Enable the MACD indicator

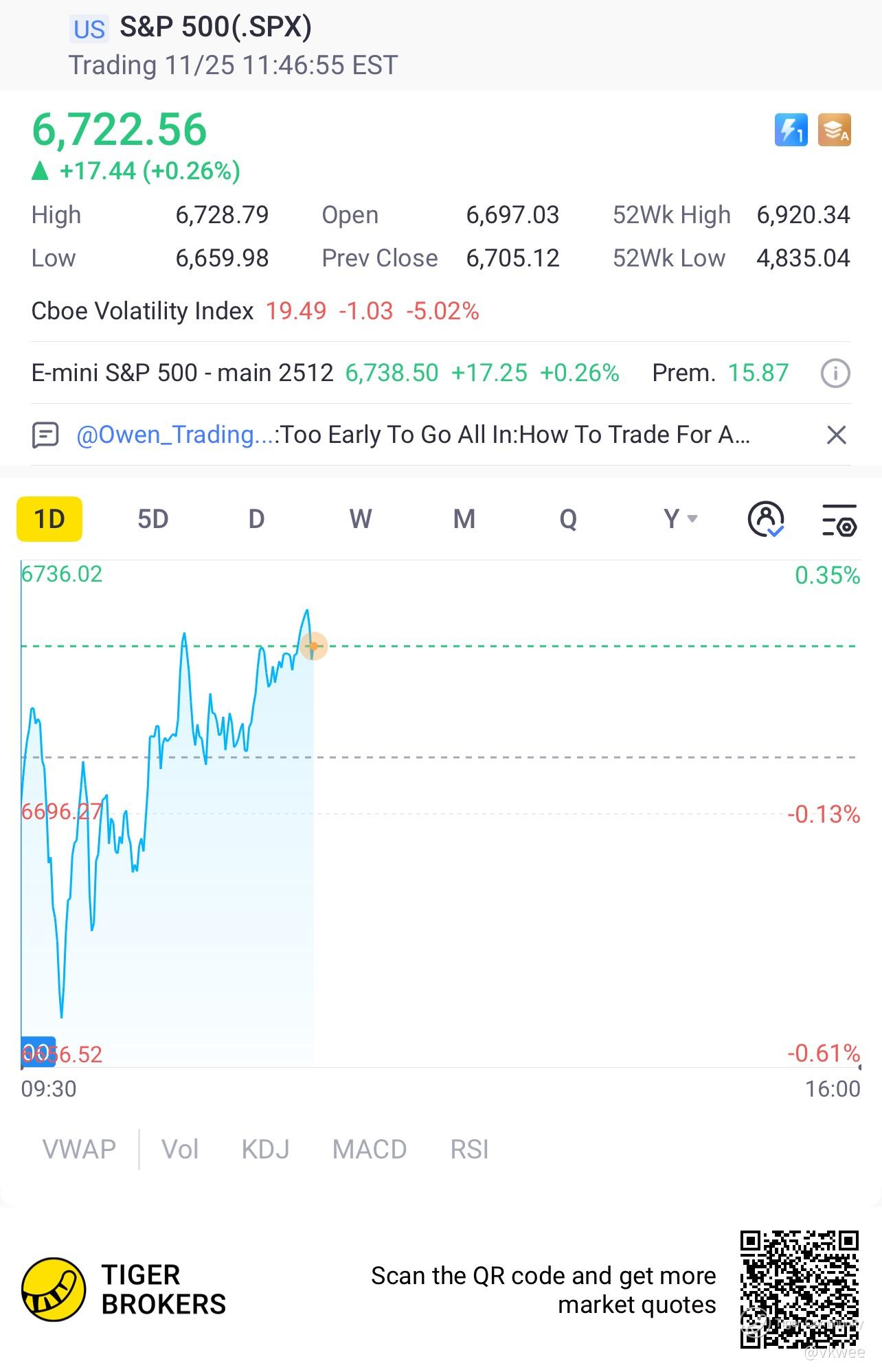click(370, 1150)
